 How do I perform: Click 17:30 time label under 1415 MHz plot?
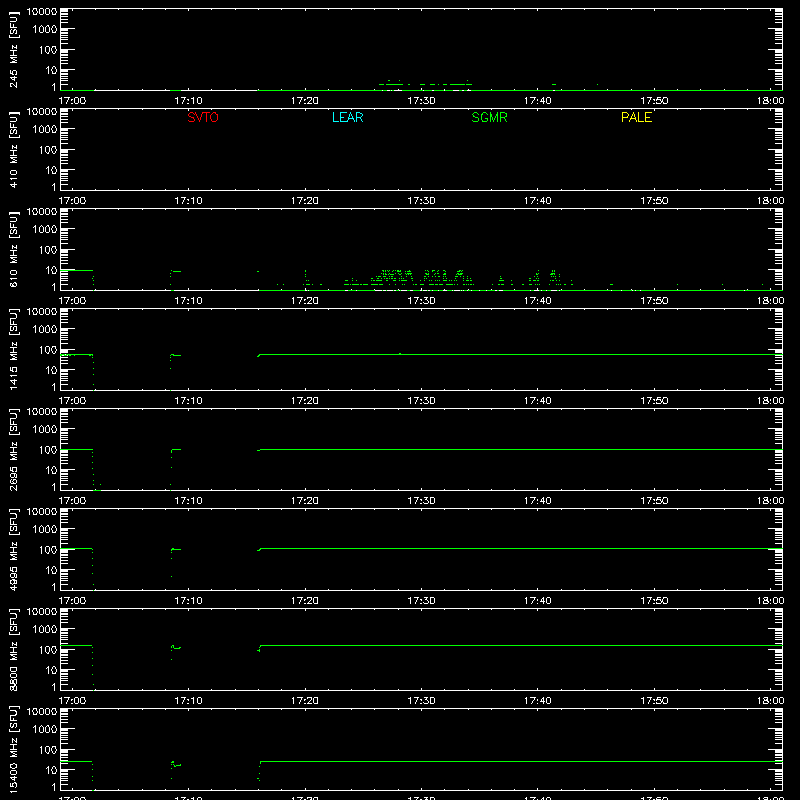[x=421, y=401]
